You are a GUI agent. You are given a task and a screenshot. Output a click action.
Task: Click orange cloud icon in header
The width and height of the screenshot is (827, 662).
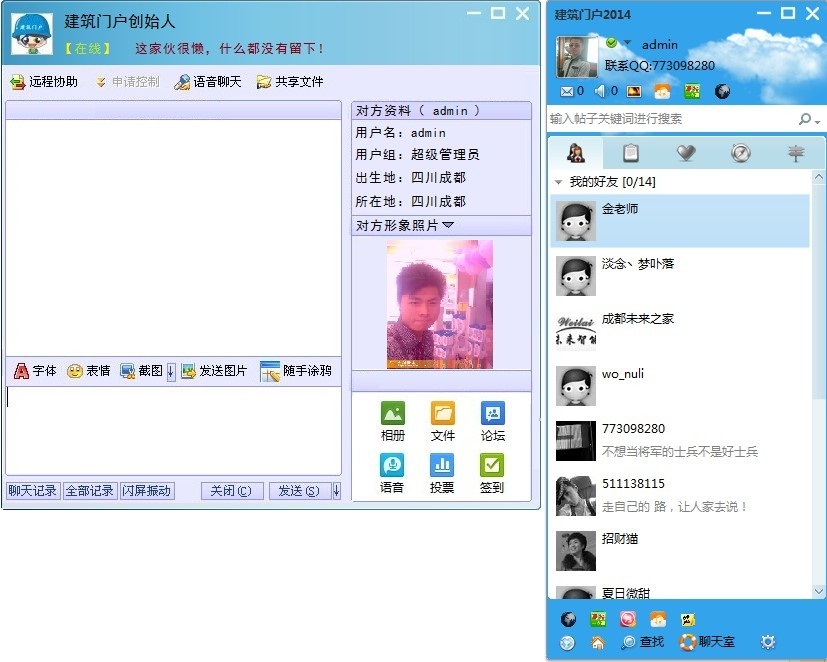pos(662,91)
